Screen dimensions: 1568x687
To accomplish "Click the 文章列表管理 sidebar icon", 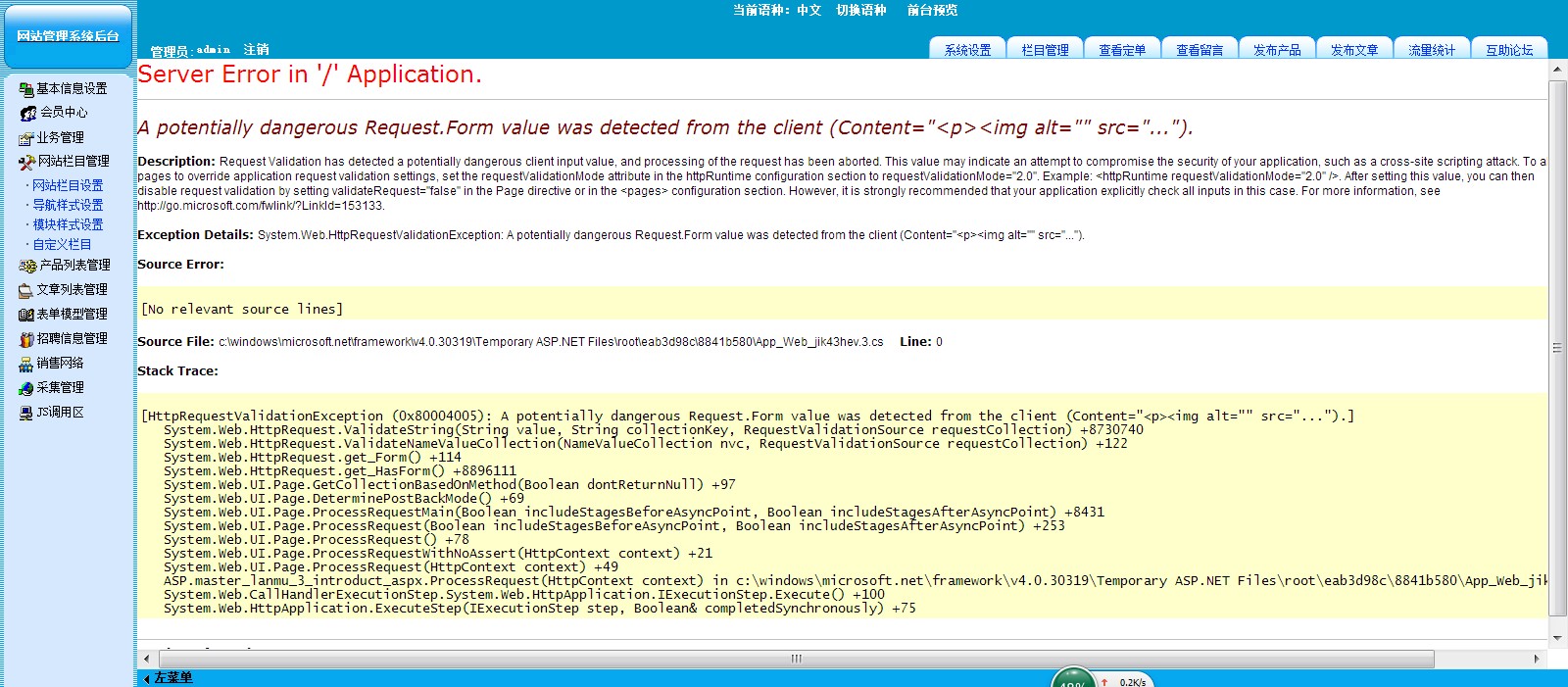I will (x=26, y=290).
